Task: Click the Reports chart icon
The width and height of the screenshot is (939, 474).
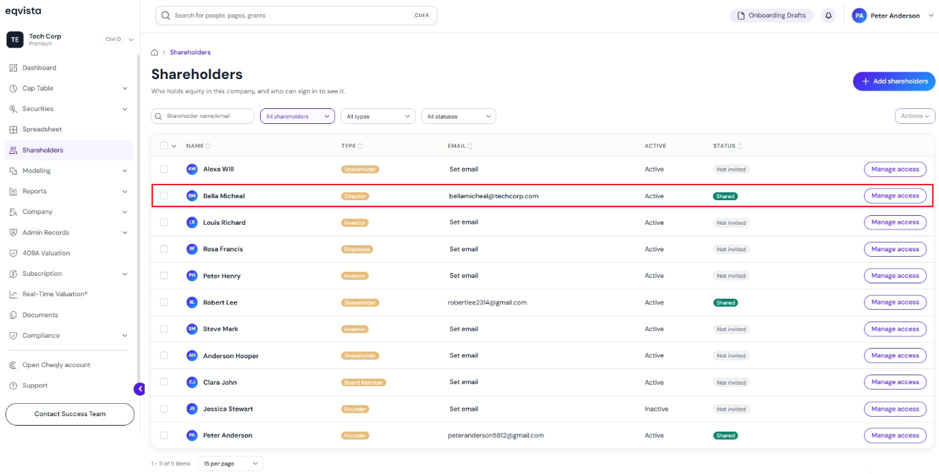Action: click(x=13, y=192)
